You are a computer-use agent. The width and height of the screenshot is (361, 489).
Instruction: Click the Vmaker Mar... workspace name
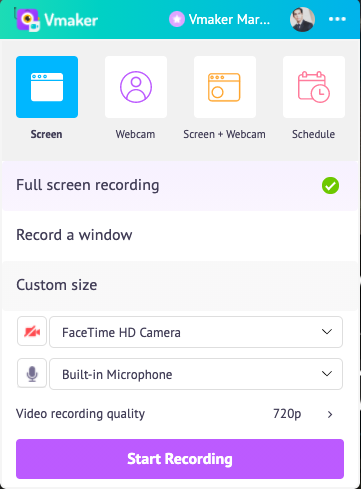[229, 20]
